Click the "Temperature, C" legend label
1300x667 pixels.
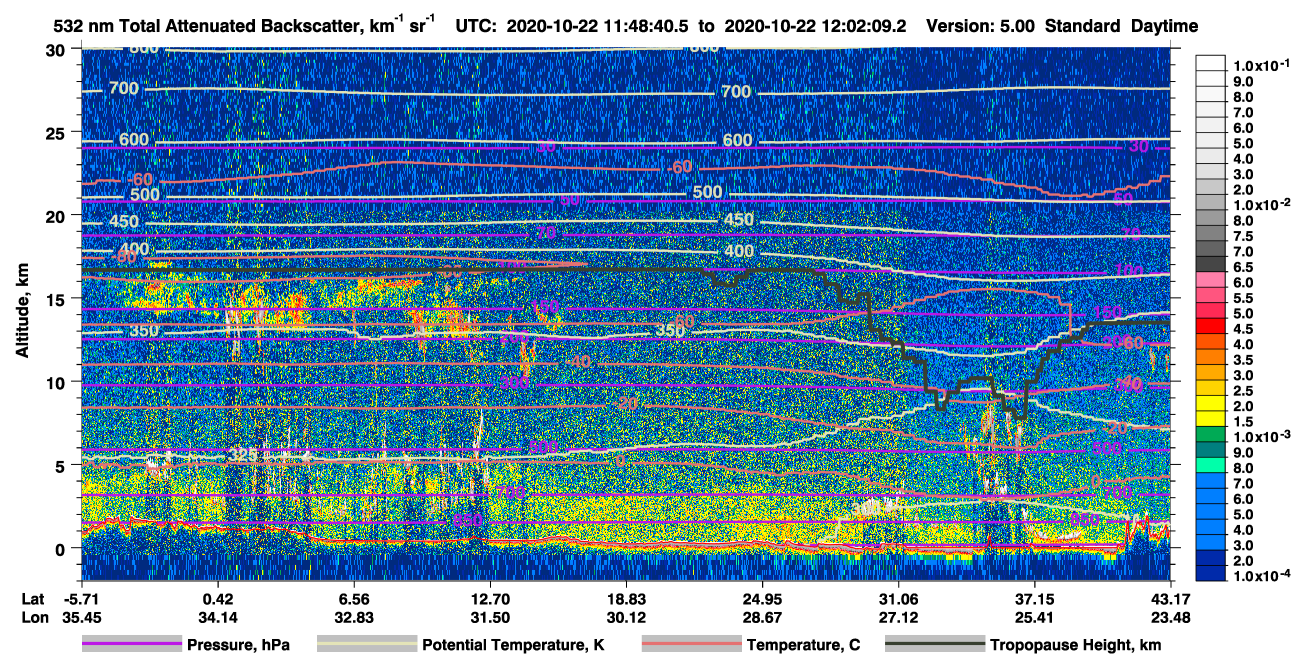click(x=803, y=646)
